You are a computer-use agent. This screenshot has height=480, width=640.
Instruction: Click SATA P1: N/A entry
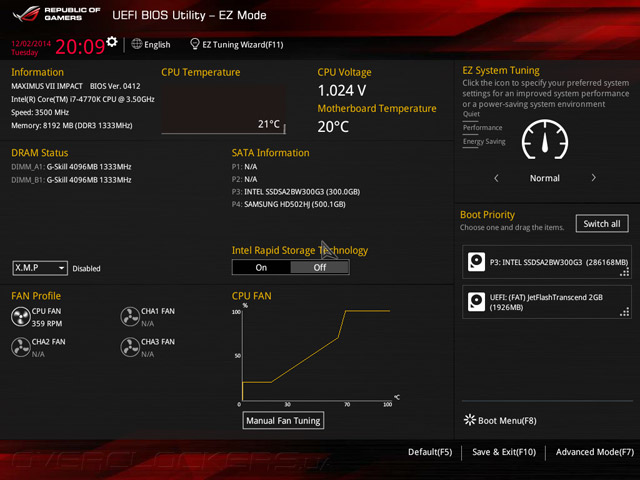(x=244, y=167)
